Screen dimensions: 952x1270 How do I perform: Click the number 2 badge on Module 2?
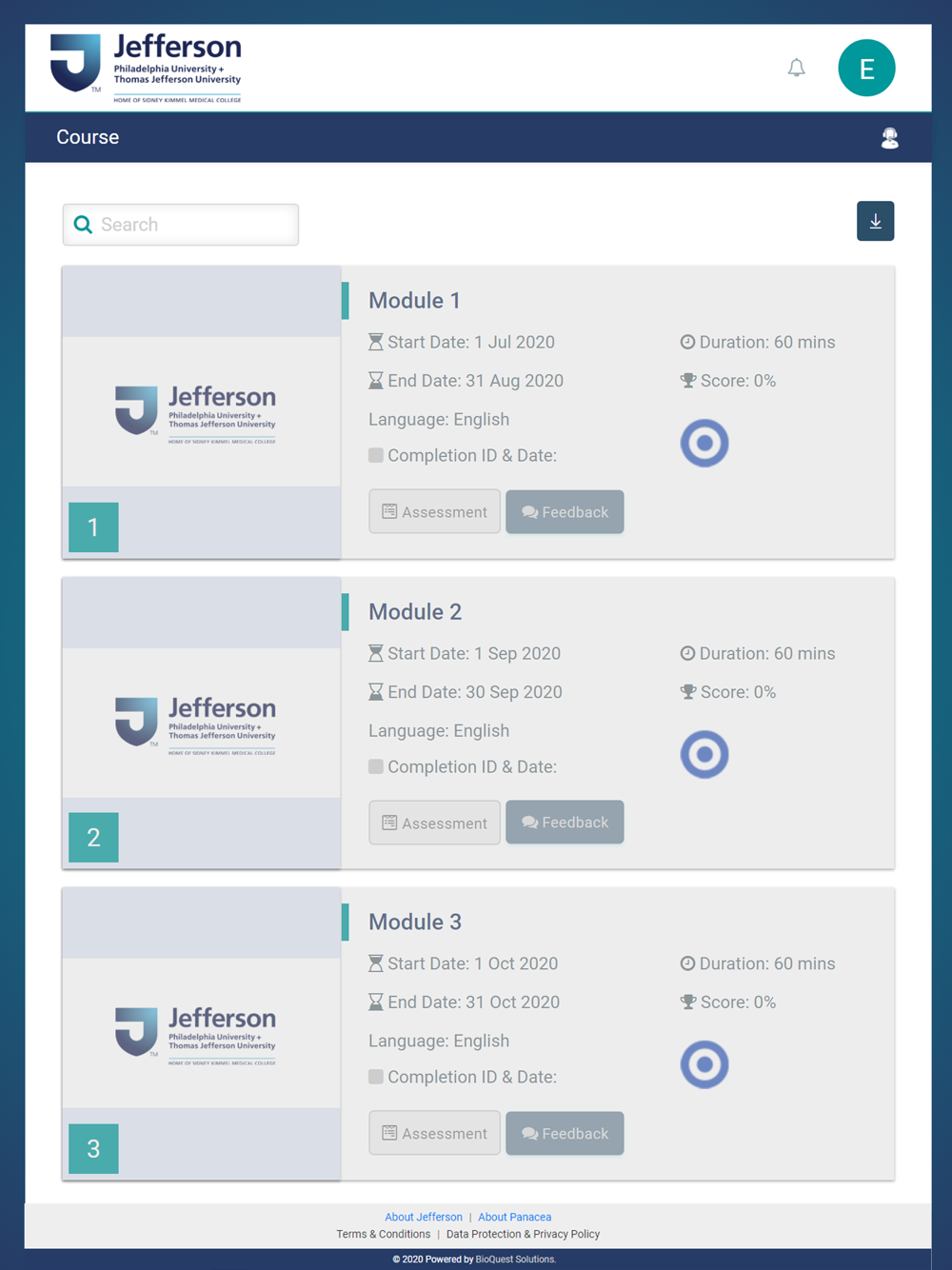coord(93,838)
